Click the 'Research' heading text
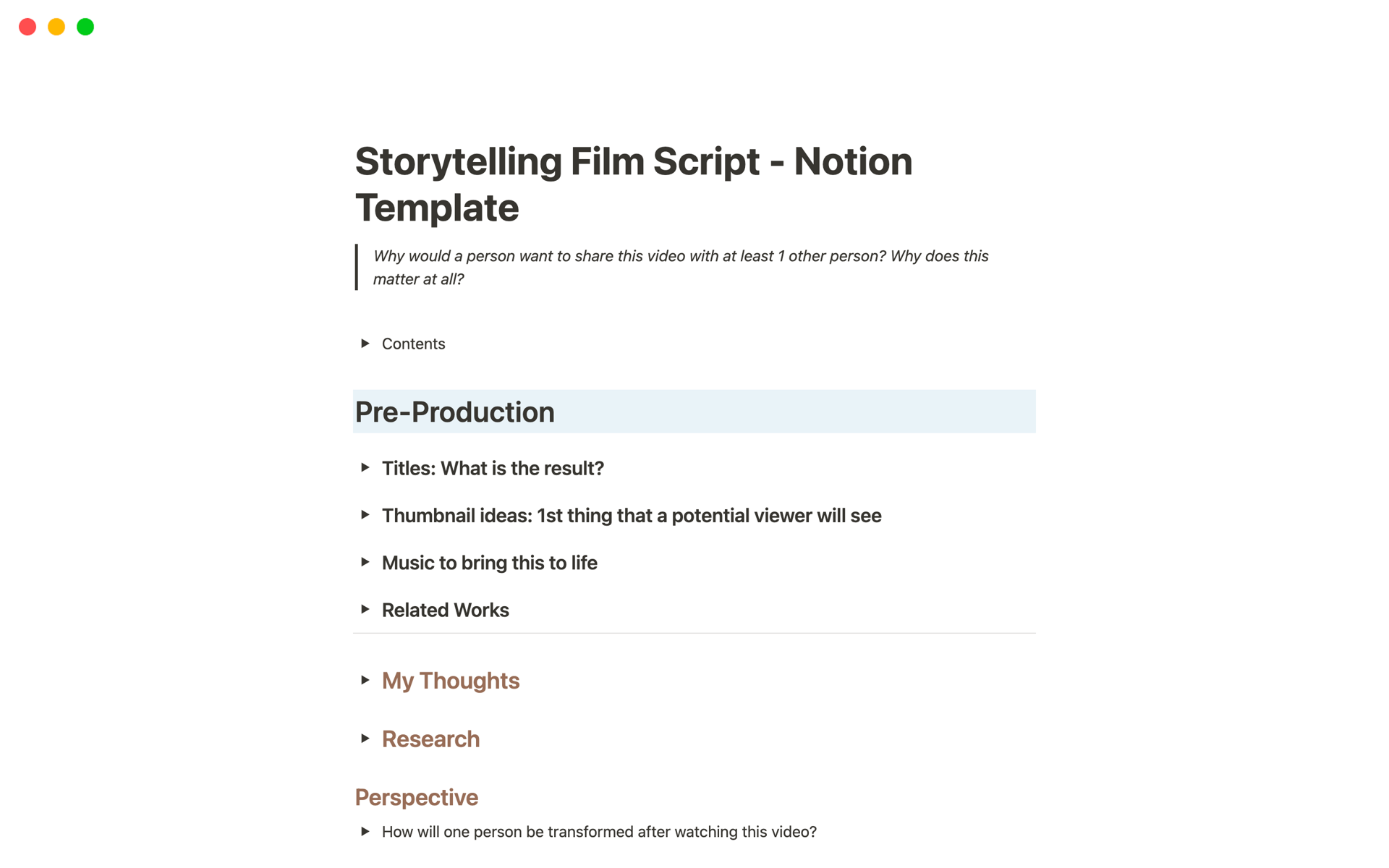 point(430,739)
